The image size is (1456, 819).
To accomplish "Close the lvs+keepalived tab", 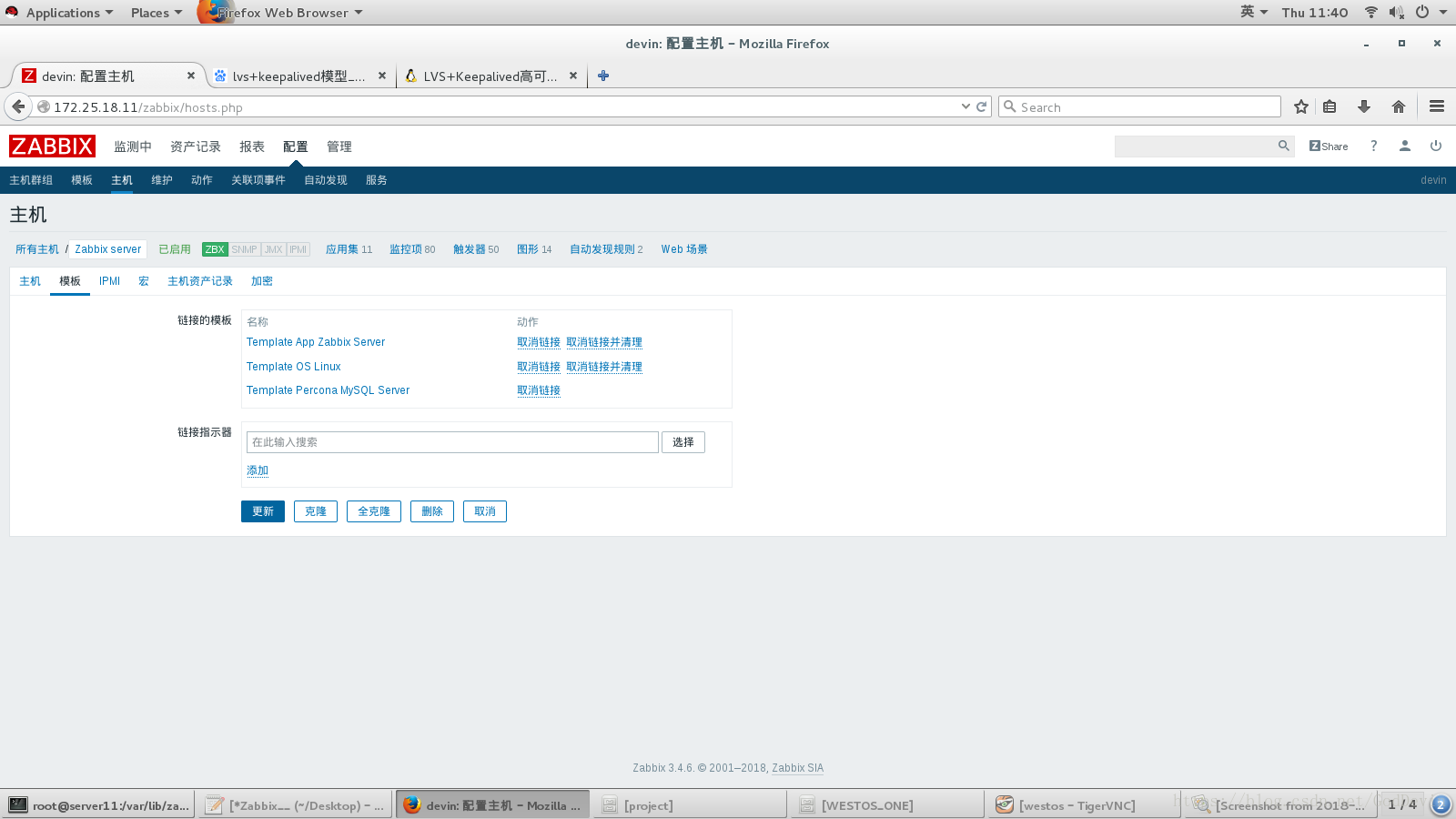I will (x=382, y=76).
